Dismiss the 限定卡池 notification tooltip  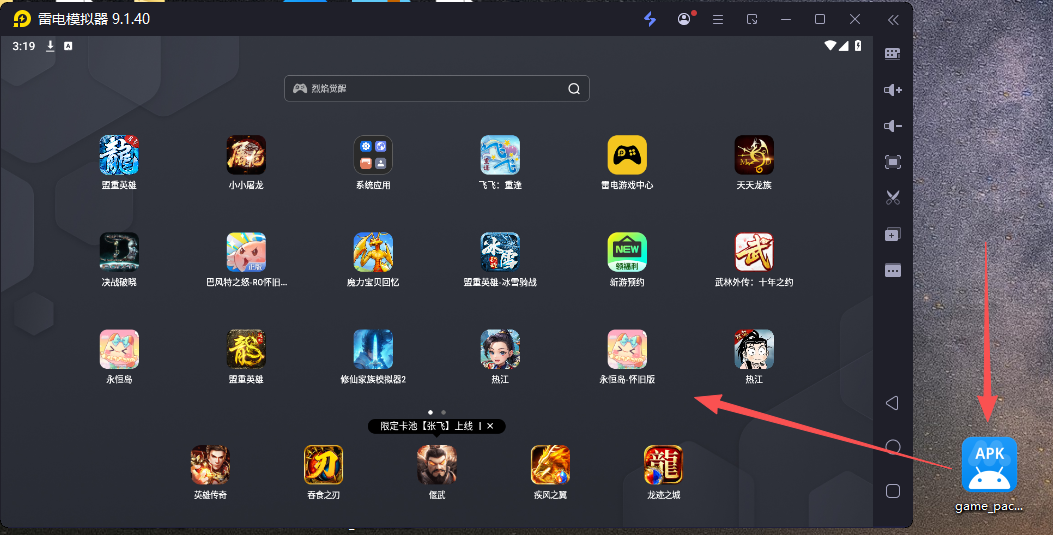[490, 426]
